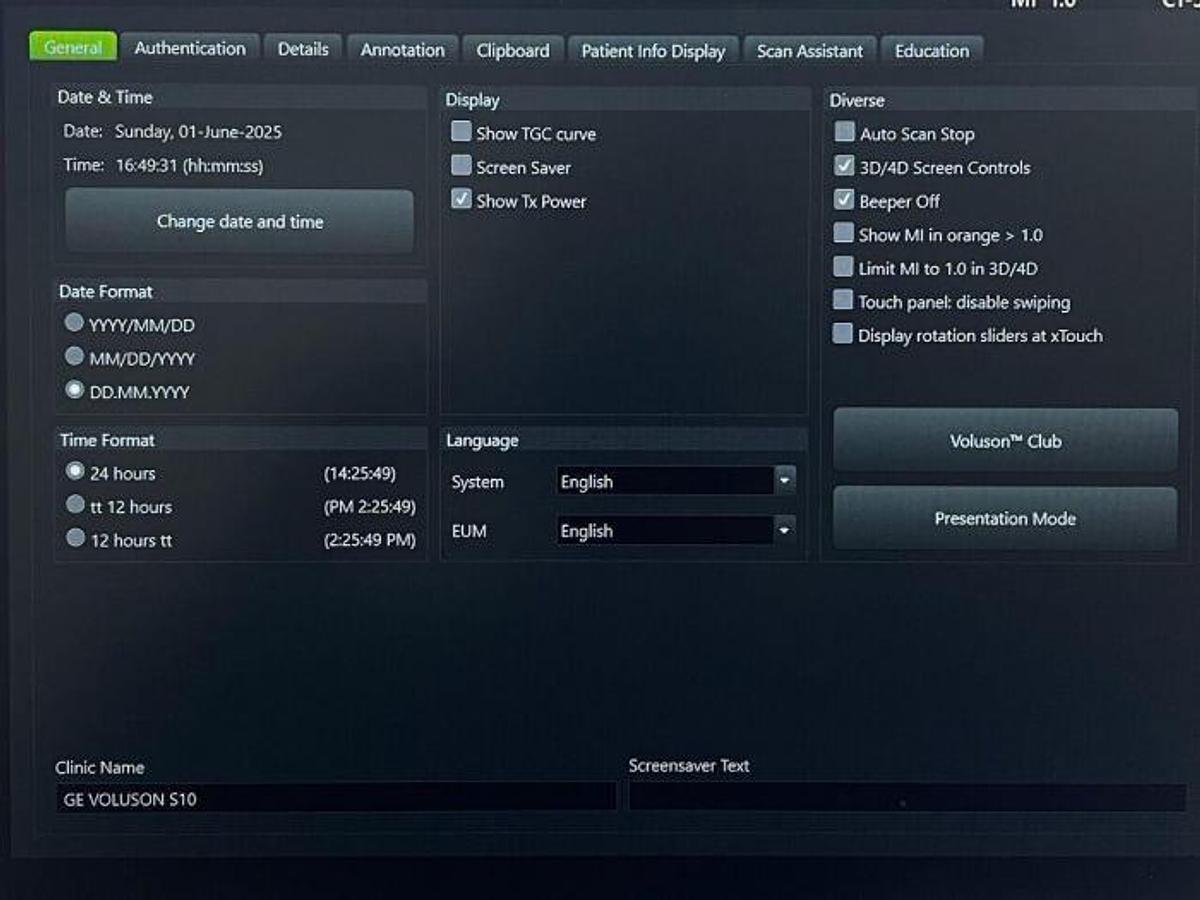Switch to the Annotation tab
Screen dimensions: 1200x900
[403, 50]
